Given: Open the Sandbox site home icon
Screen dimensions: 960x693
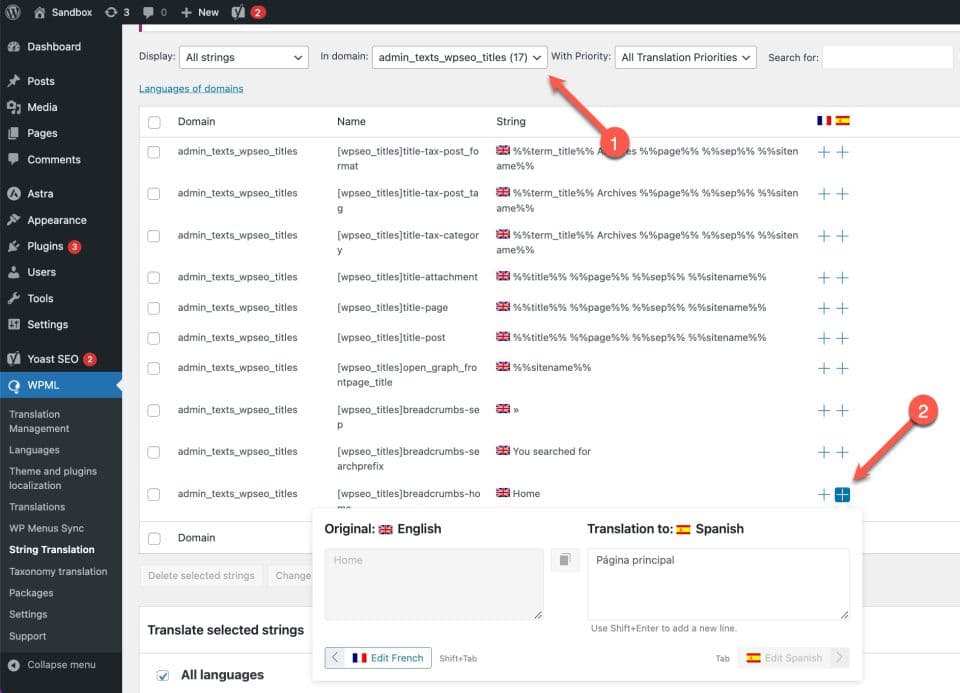Looking at the screenshot, I should pyautogui.click(x=39, y=12).
